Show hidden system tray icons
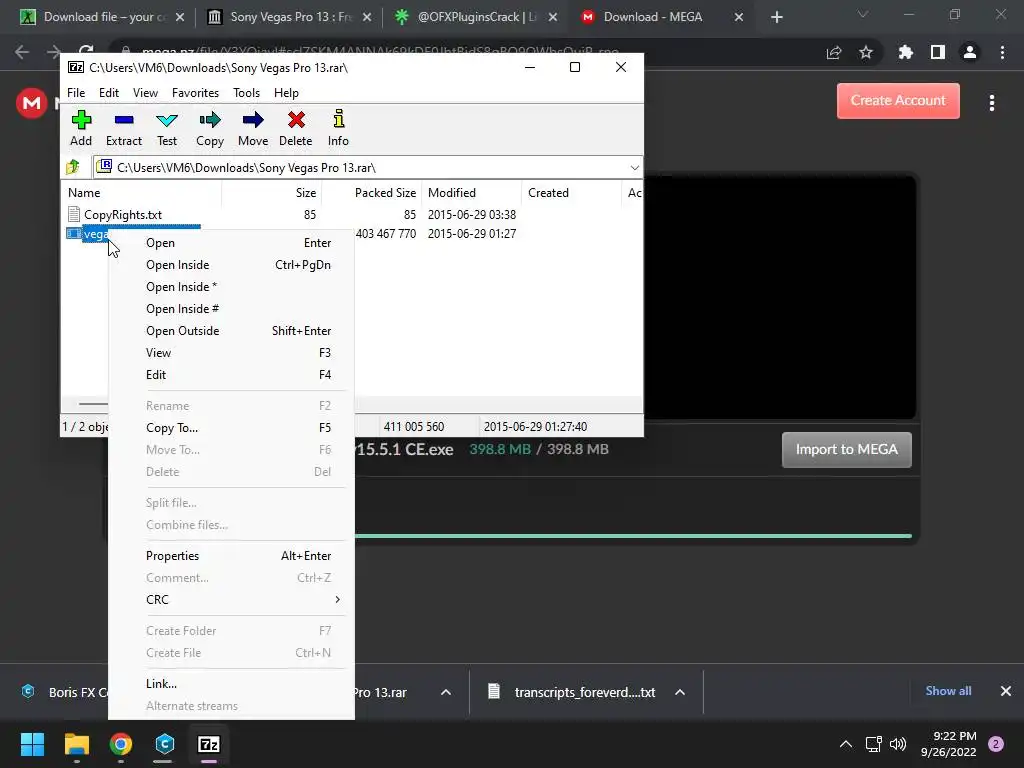 pyautogui.click(x=846, y=744)
